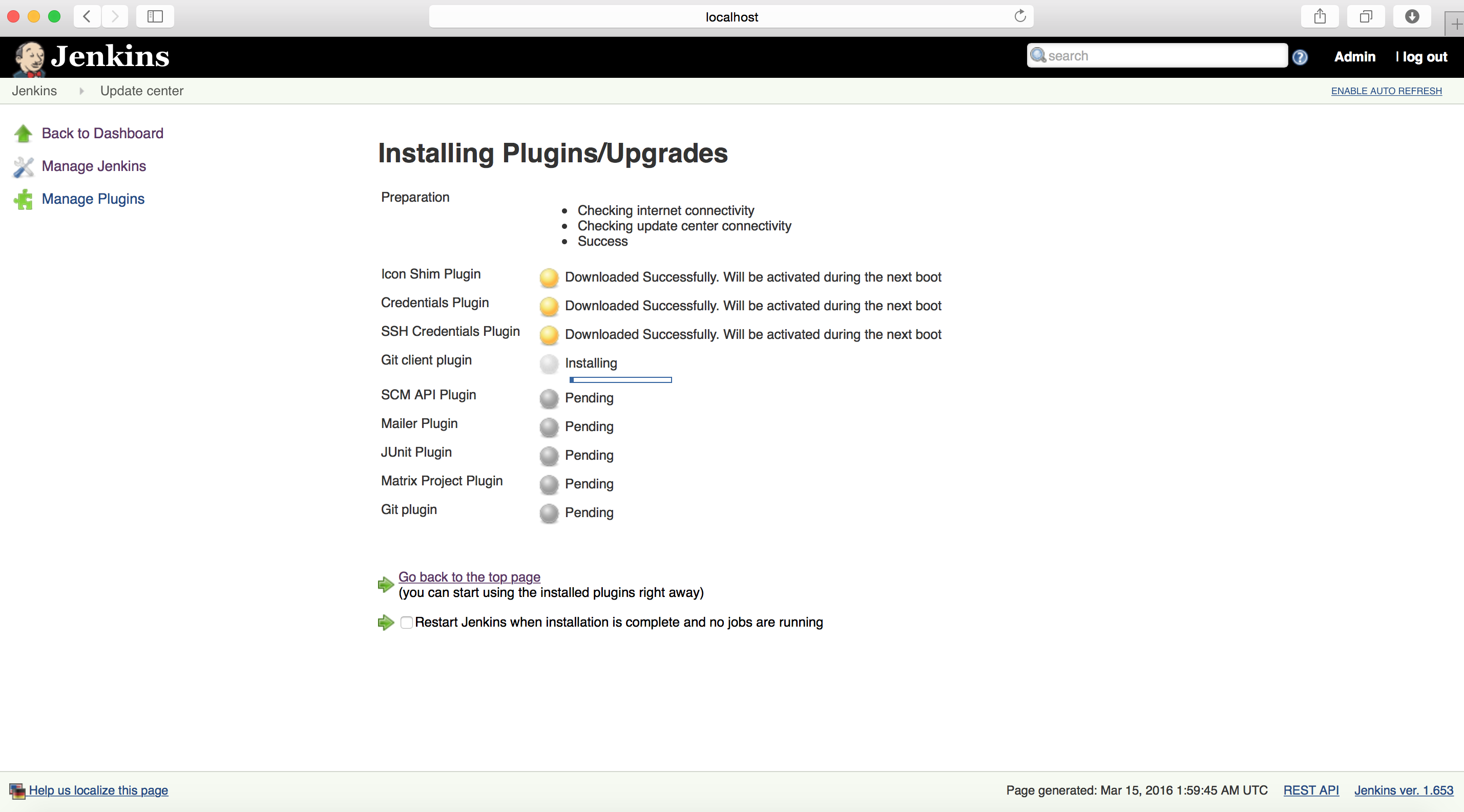The height and width of the screenshot is (812, 1464).
Task: Click the localize page flag icon
Action: [17, 790]
